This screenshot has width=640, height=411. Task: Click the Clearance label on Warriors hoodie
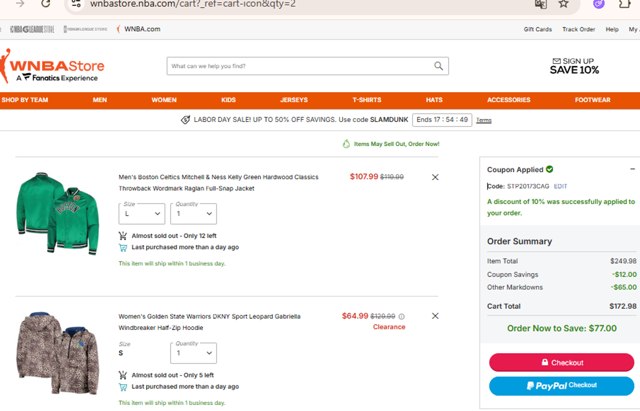point(389,327)
